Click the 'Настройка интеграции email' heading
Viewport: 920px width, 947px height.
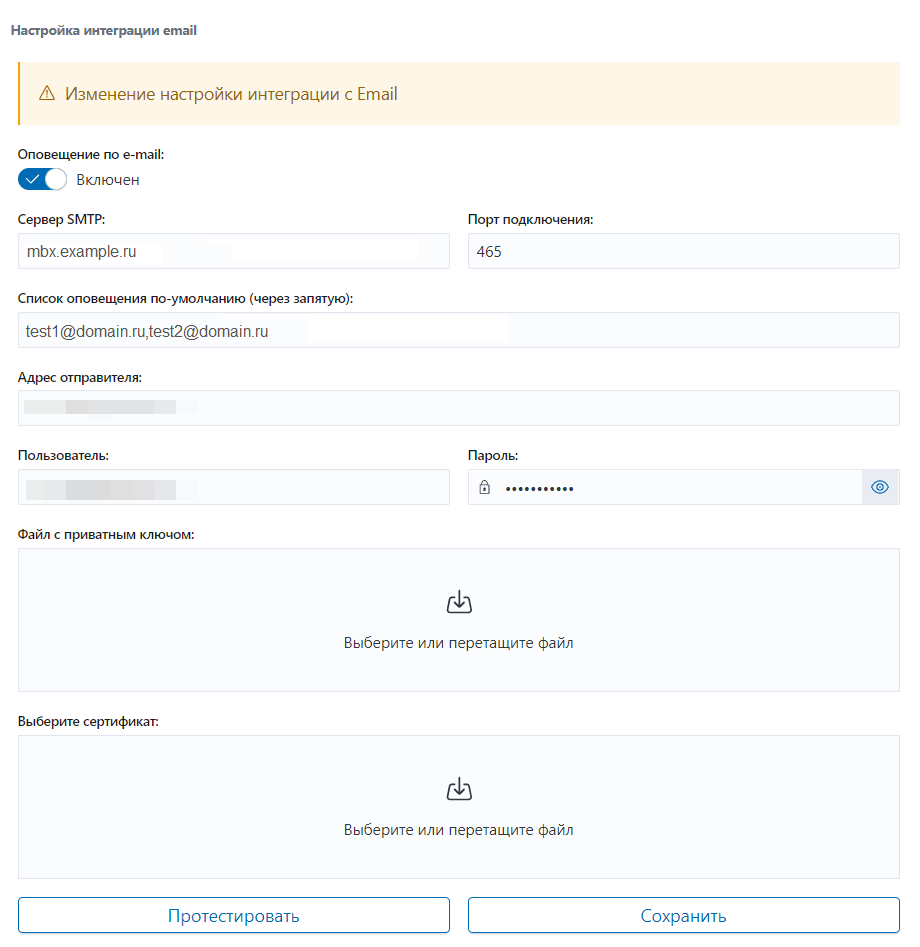(104, 30)
